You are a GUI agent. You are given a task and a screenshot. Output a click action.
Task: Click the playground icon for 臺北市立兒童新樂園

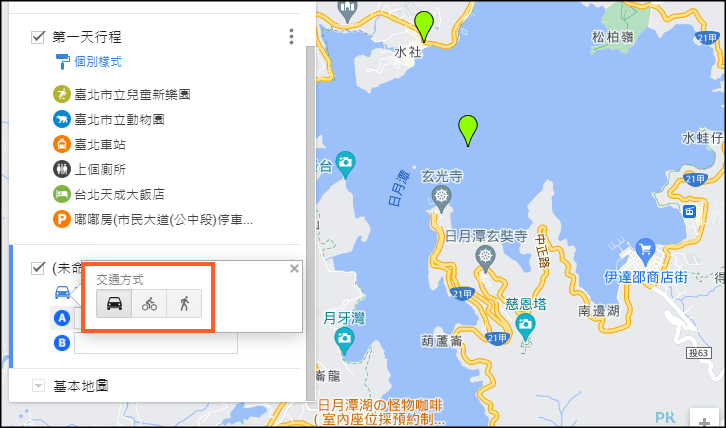pos(62,94)
